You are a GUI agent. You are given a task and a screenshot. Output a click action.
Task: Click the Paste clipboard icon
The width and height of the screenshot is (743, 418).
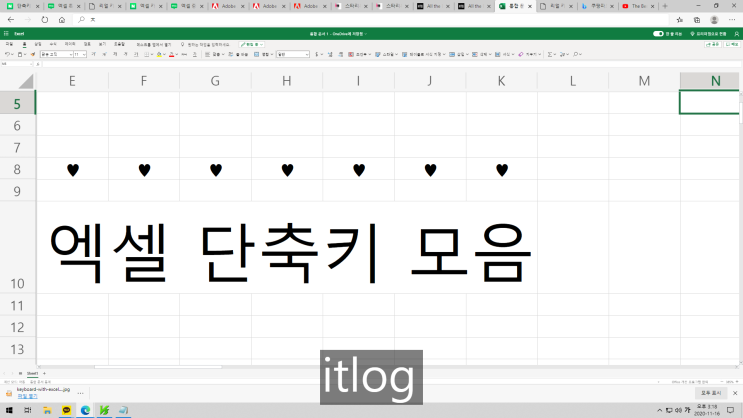coord(20,55)
